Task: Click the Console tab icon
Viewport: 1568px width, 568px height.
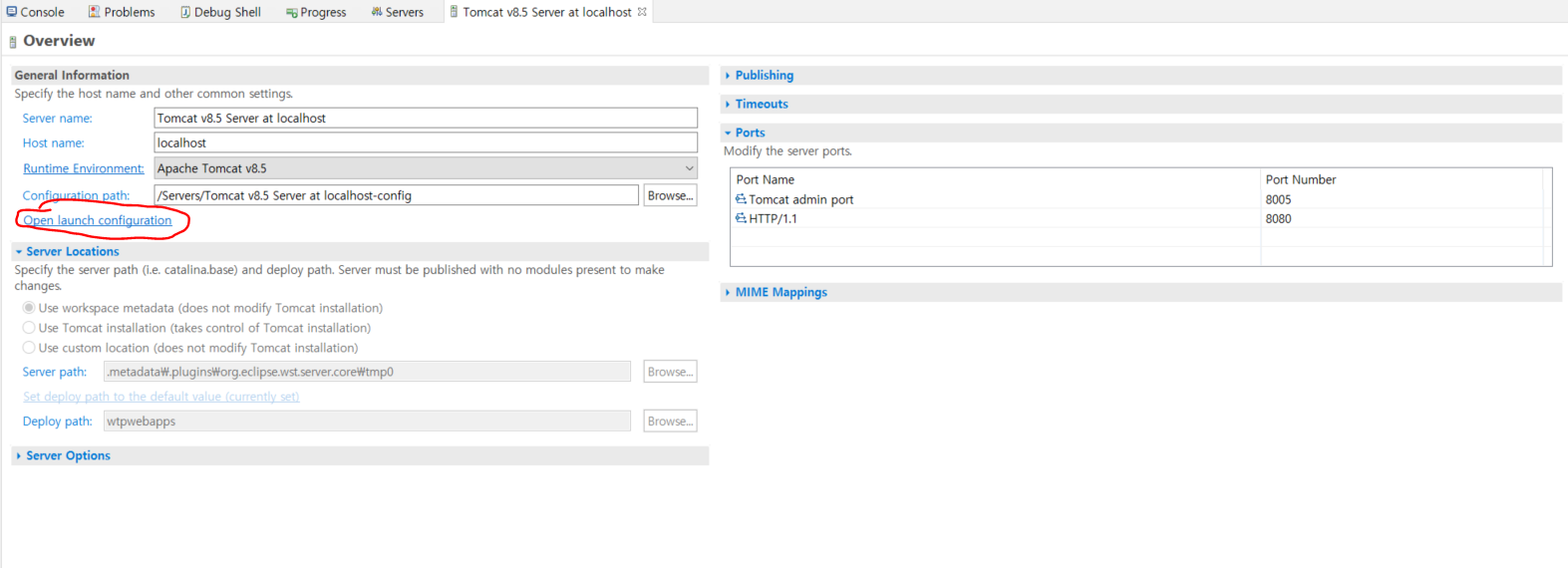Action: [x=12, y=12]
